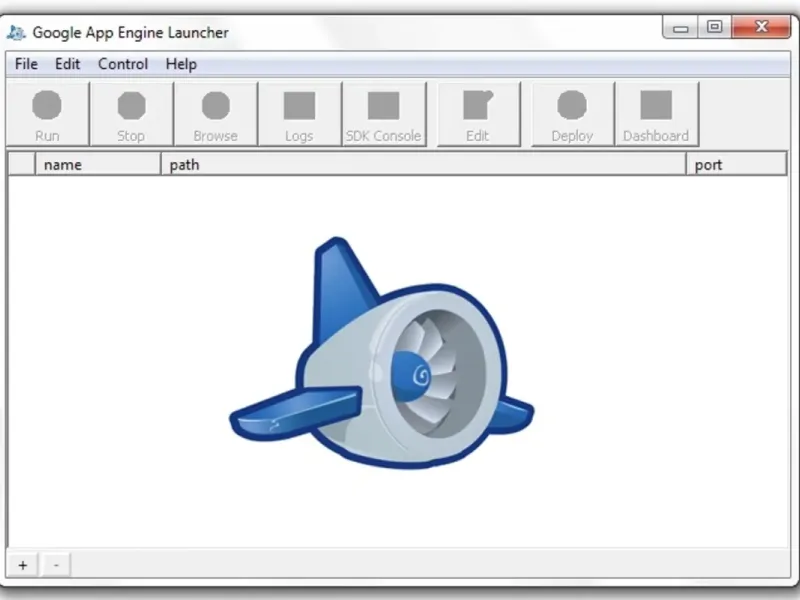Open the Dashboard toolbar icon
The height and width of the screenshot is (600, 800).
(657, 114)
